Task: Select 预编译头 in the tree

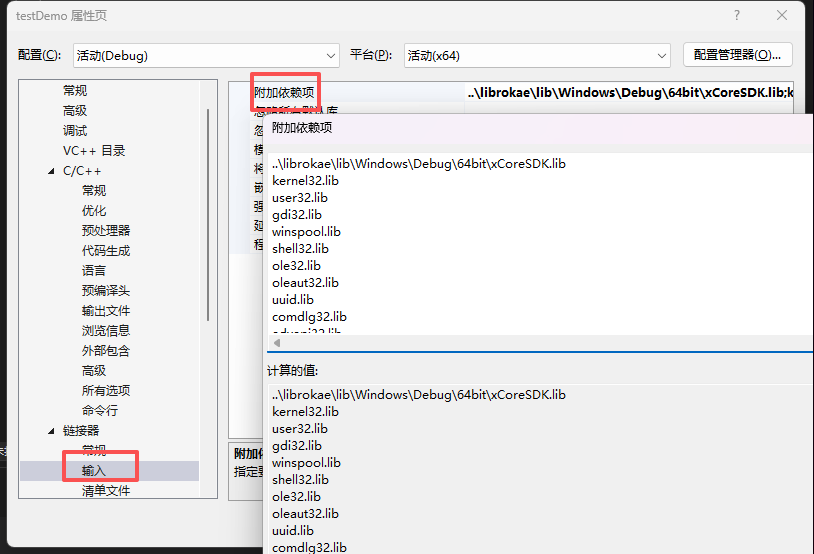Action: click(x=106, y=291)
